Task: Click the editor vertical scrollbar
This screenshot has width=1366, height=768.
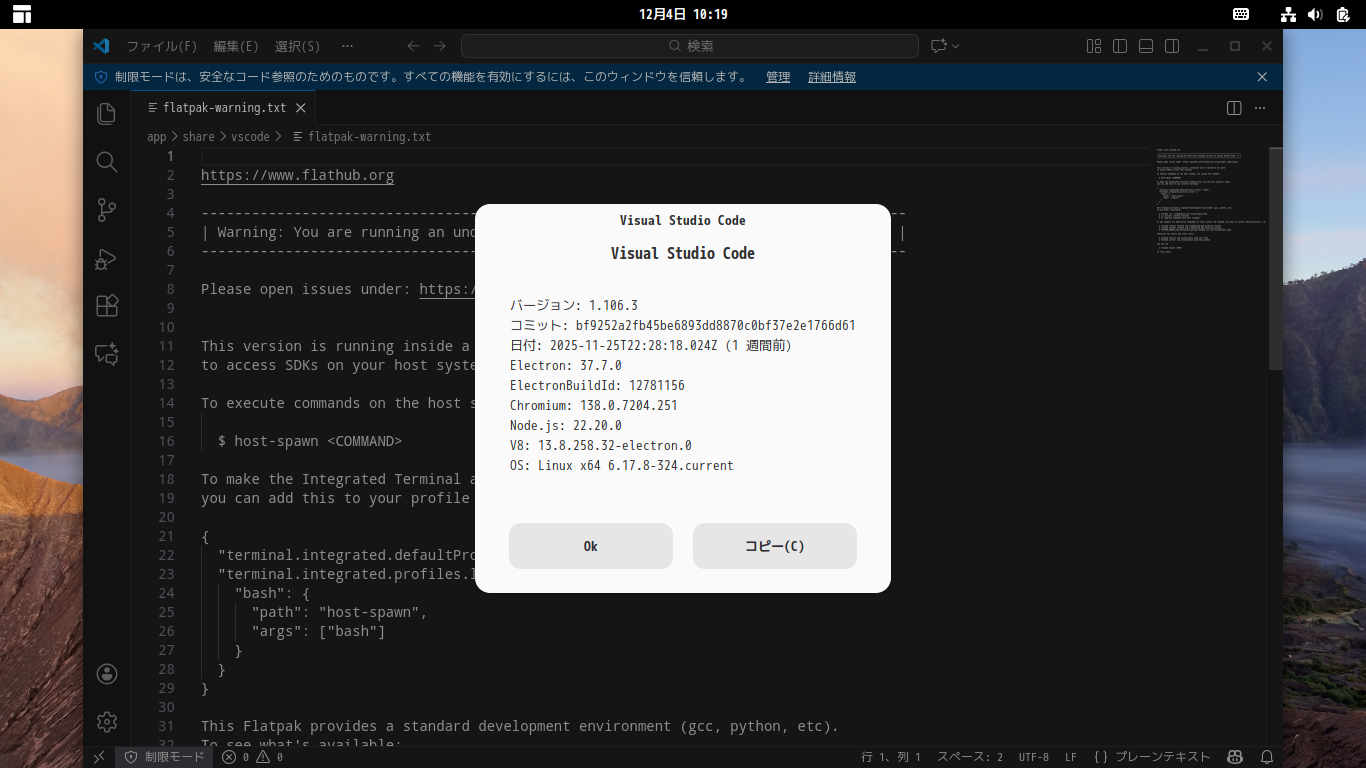Action: tap(1276, 260)
